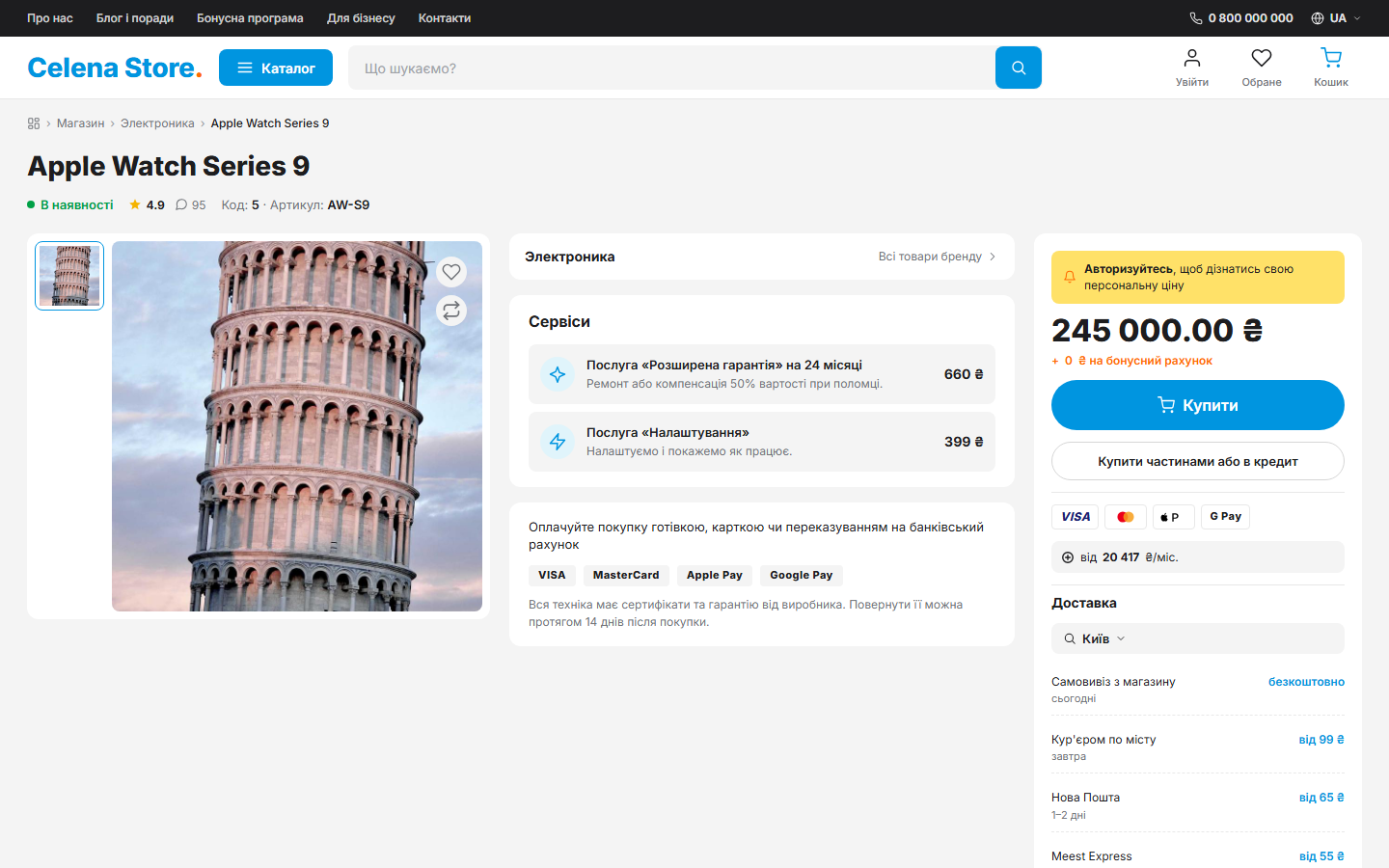The height and width of the screenshot is (868, 1389).
Task: Go to Электроника breadcrumb
Action: 157,123
